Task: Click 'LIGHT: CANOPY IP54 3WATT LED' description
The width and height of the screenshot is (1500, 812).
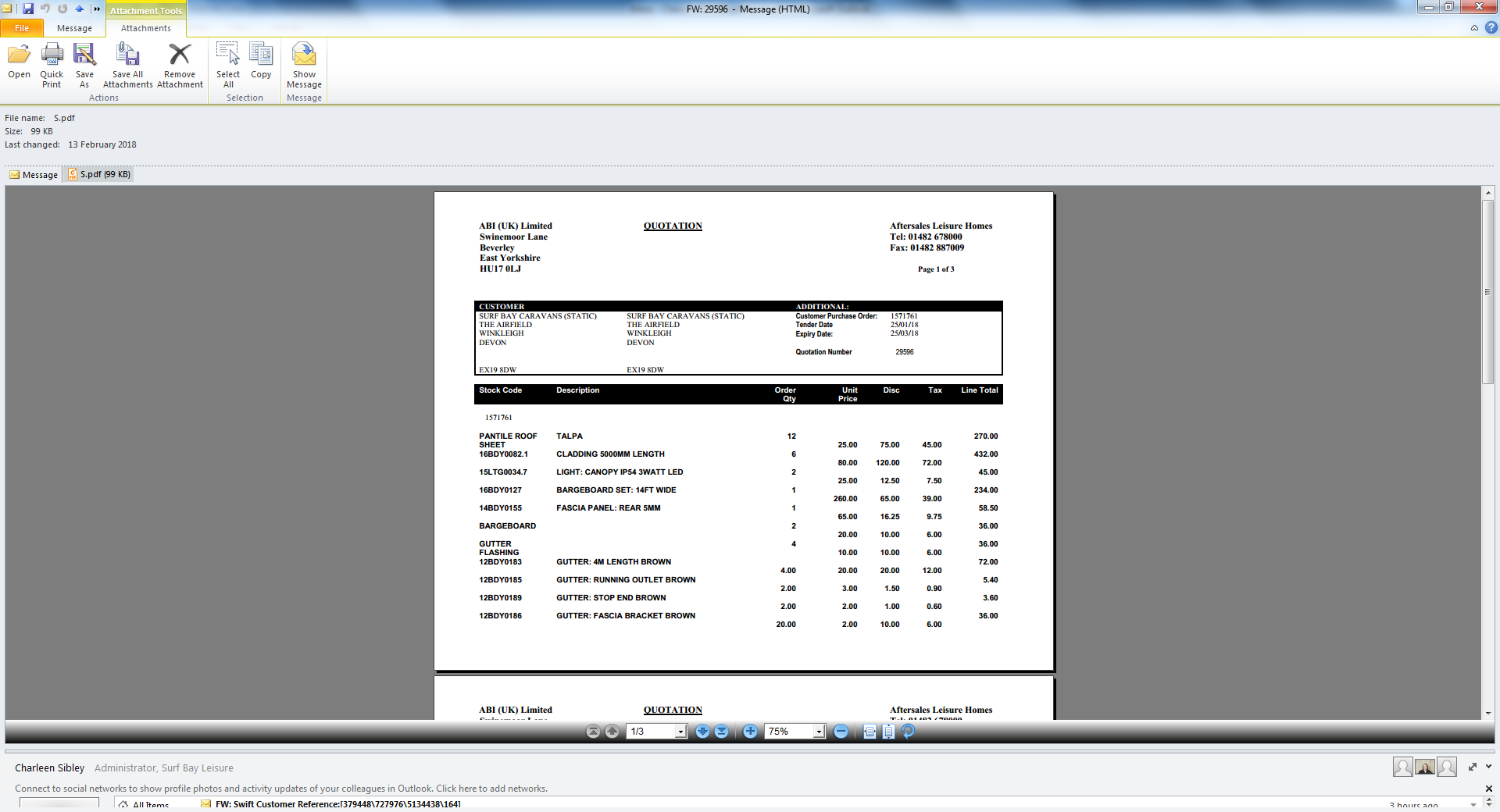Action: [x=620, y=472]
